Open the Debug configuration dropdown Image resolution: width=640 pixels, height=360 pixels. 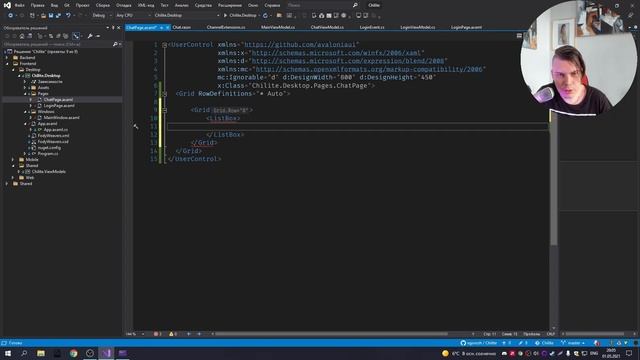click(x=102, y=16)
